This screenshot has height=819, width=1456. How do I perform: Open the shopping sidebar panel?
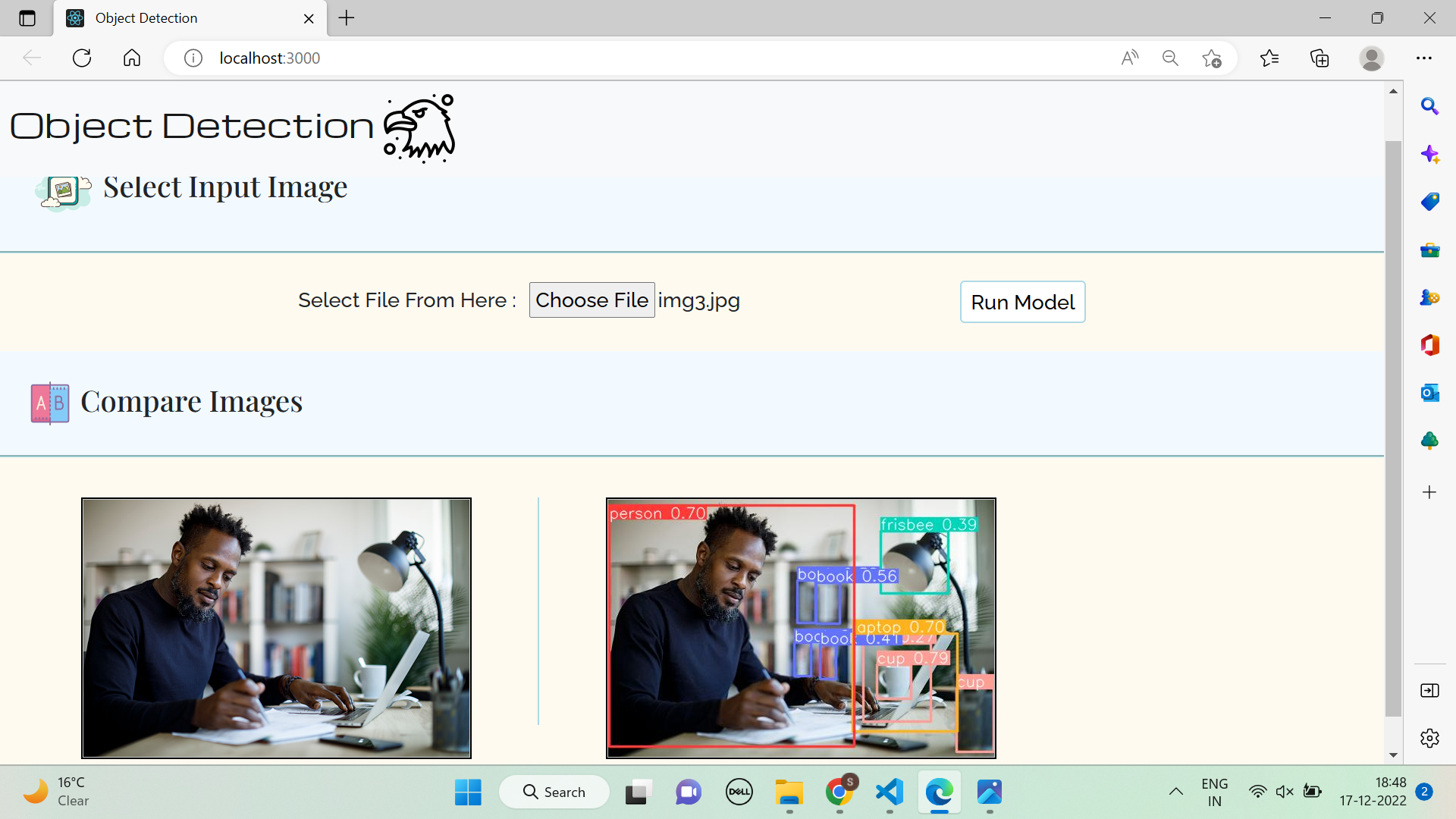coord(1430,202)
